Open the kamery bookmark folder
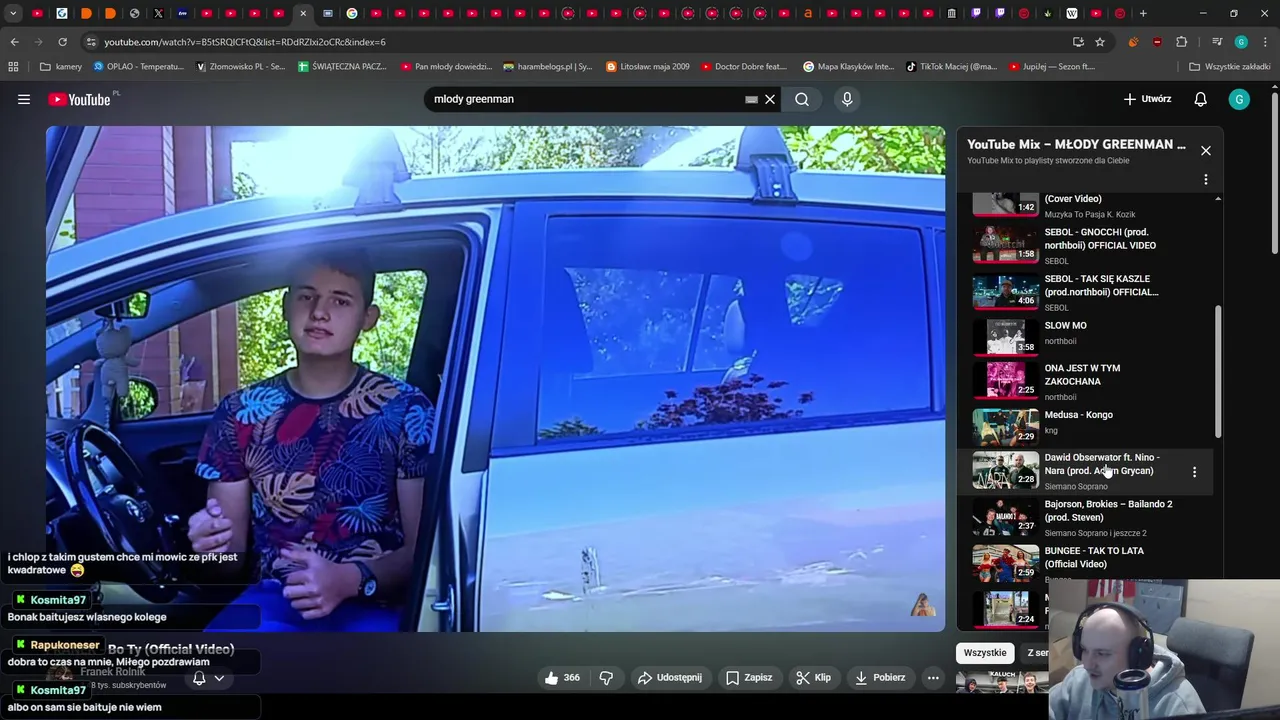 (x=61, y=67)
